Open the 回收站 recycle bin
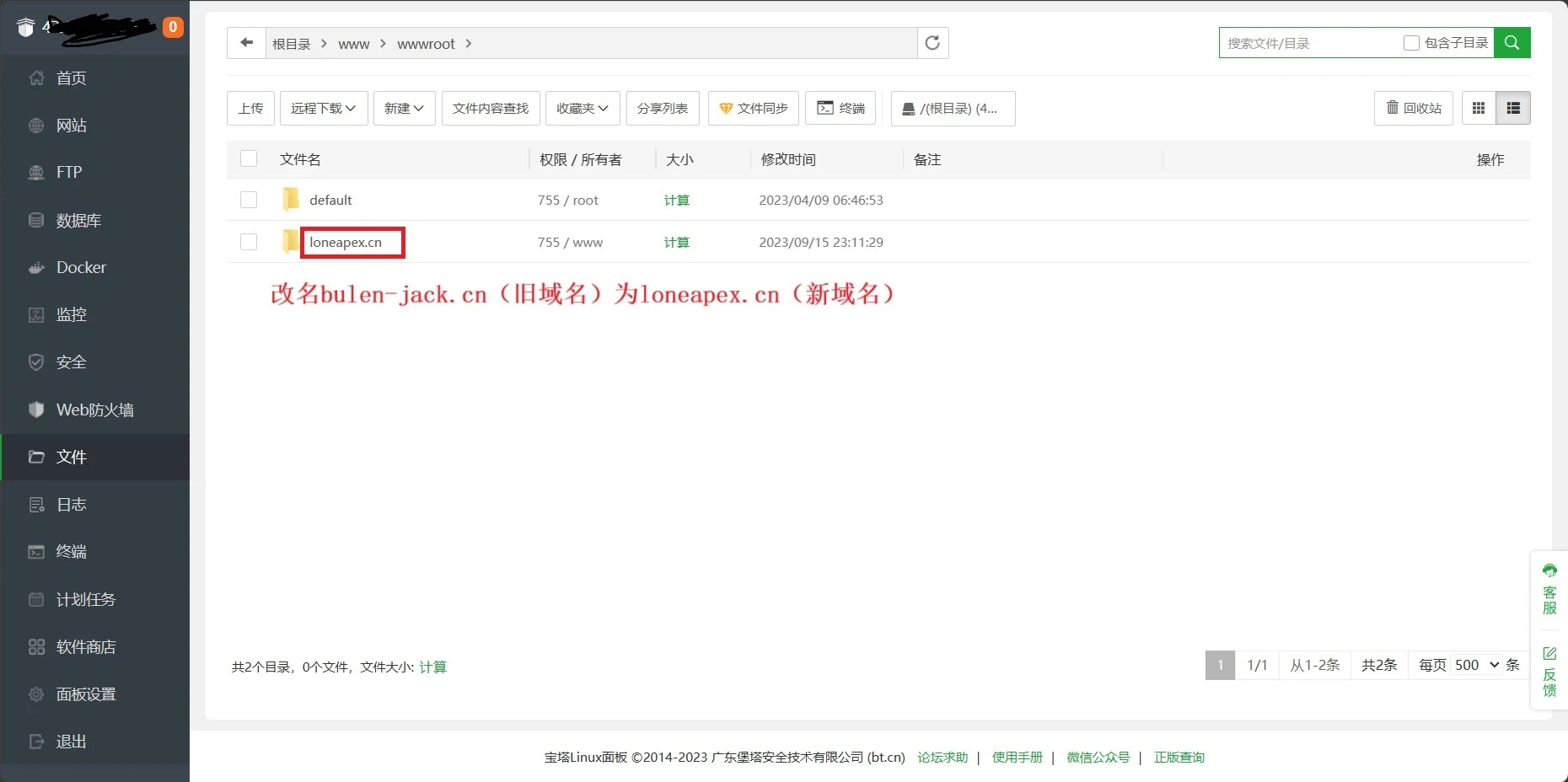Screen dimensions: 1568x782 tap(1414, 108)
